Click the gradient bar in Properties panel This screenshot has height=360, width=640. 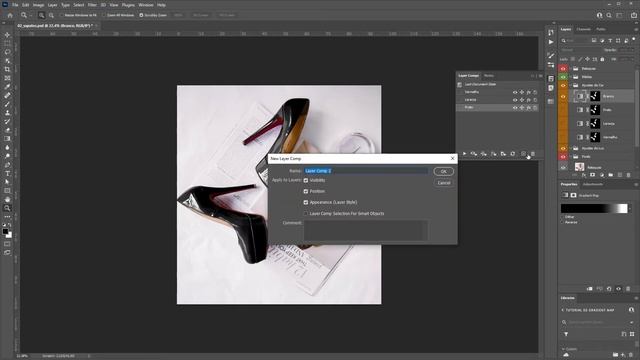(x=594, y=209)
